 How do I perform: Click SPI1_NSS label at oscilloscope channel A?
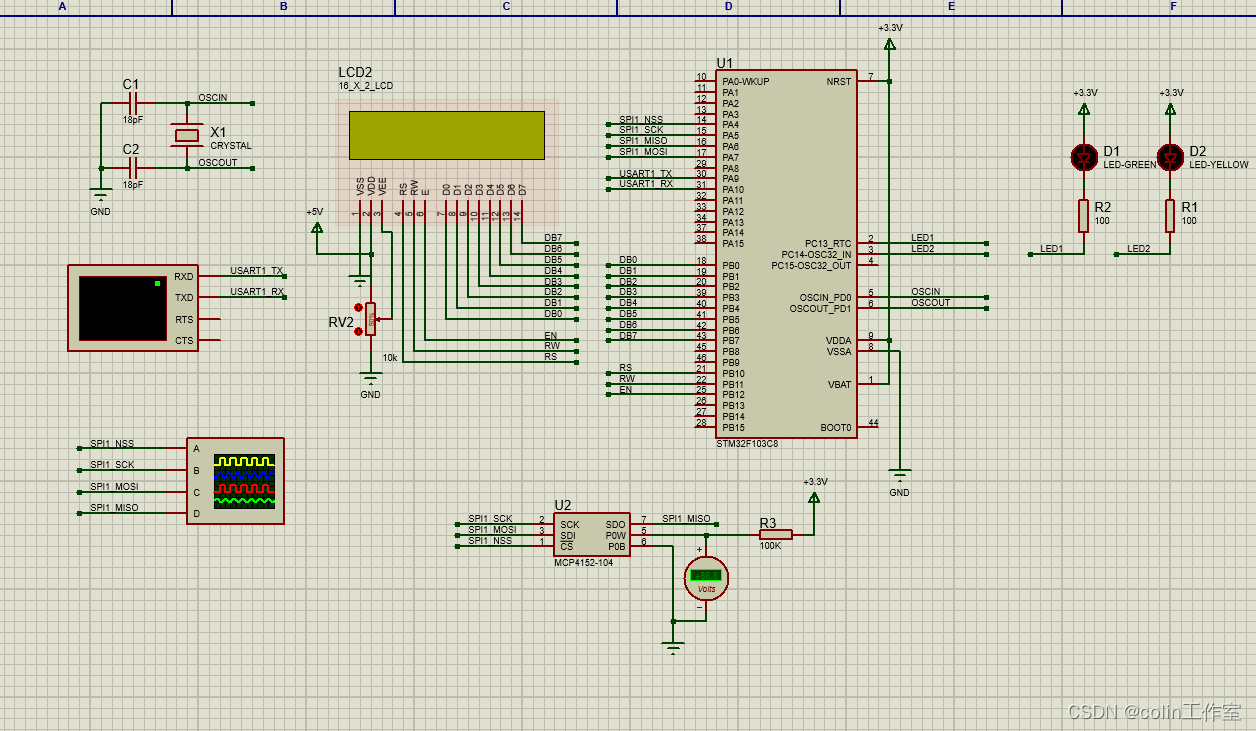[x=112, y=443]
